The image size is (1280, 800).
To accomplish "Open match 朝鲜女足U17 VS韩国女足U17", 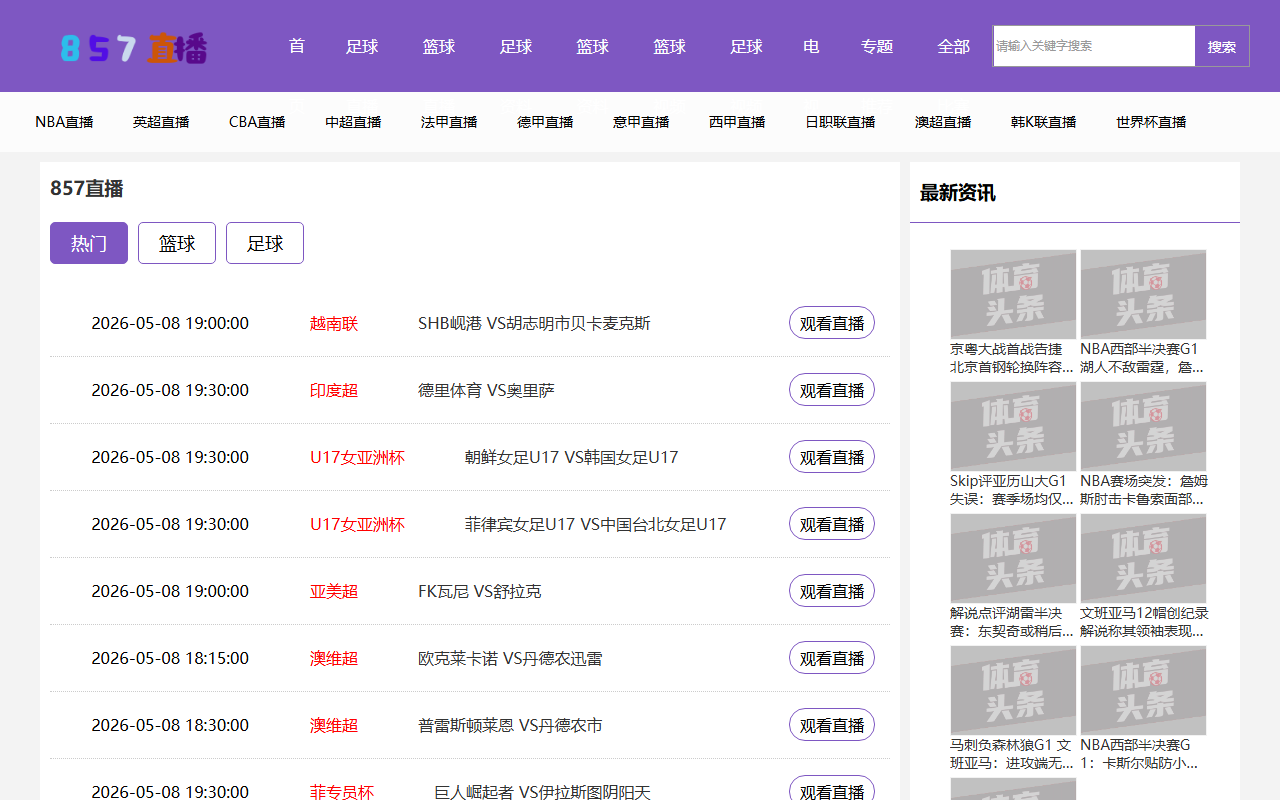I will 571,457.
